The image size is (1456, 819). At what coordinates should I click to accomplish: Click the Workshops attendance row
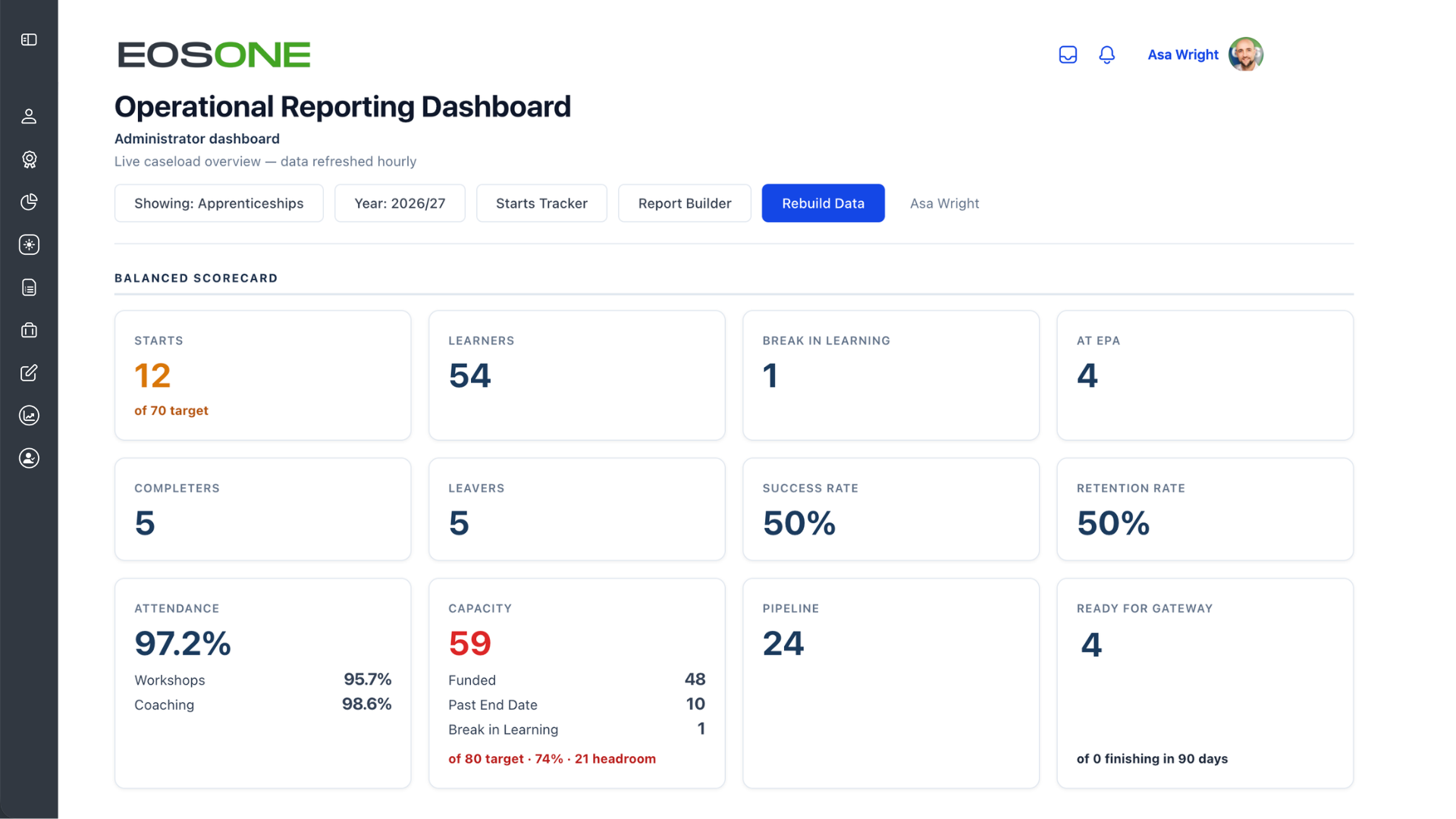tap(262, 679)
